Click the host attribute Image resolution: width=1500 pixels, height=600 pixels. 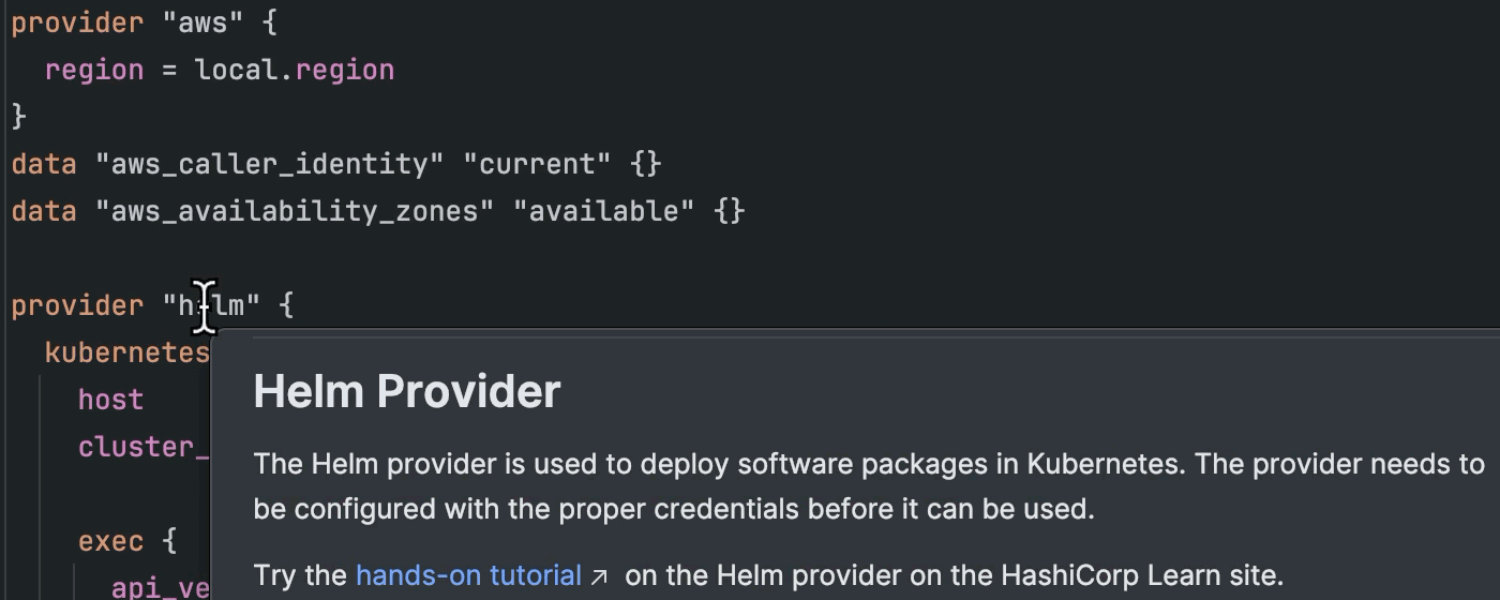111,399
